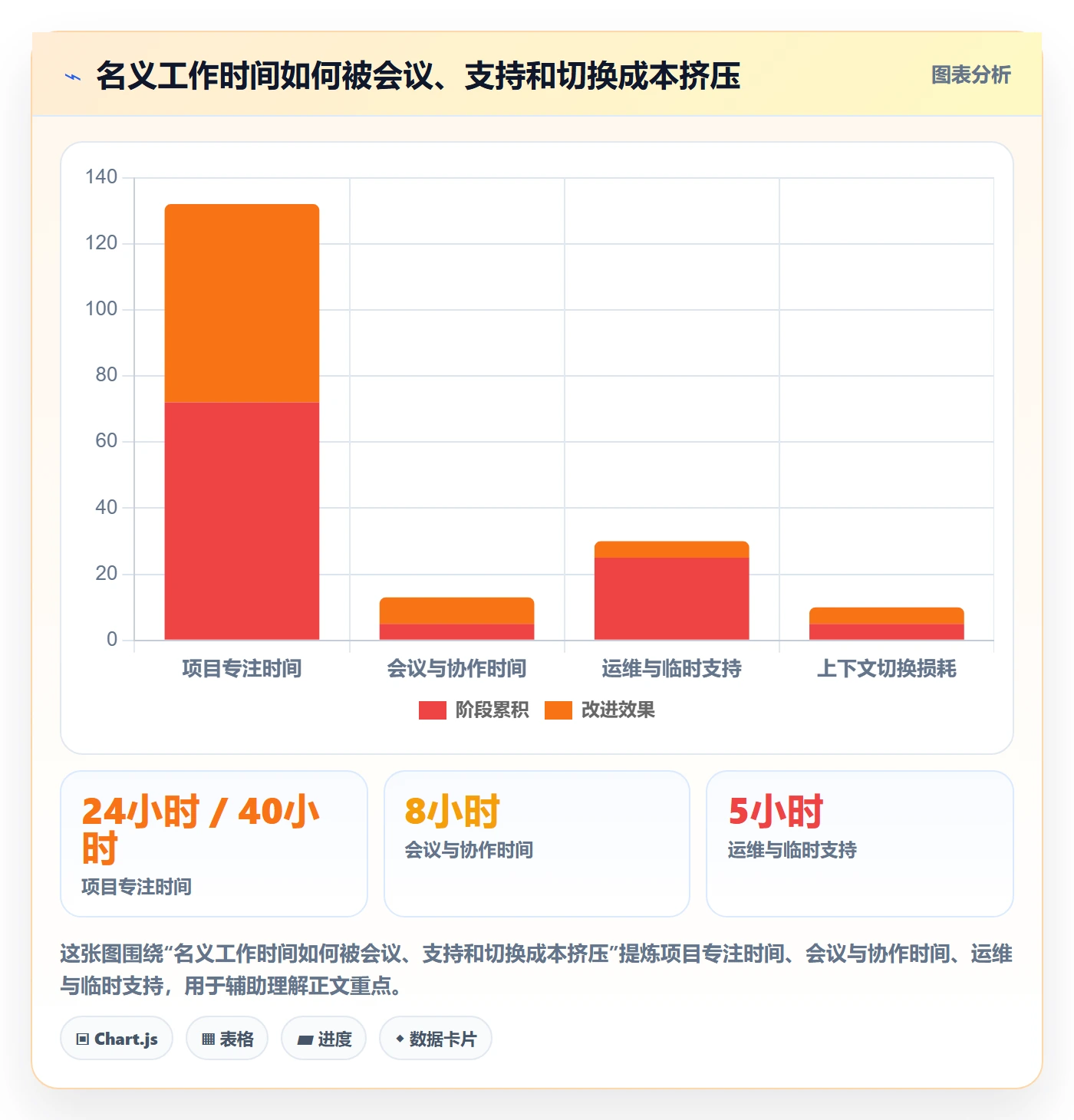Image resolution: width=1074 pixels, height=1120 pixels.
Task: Click the table icon in the 表格 chip
Action: (208, 1039)
